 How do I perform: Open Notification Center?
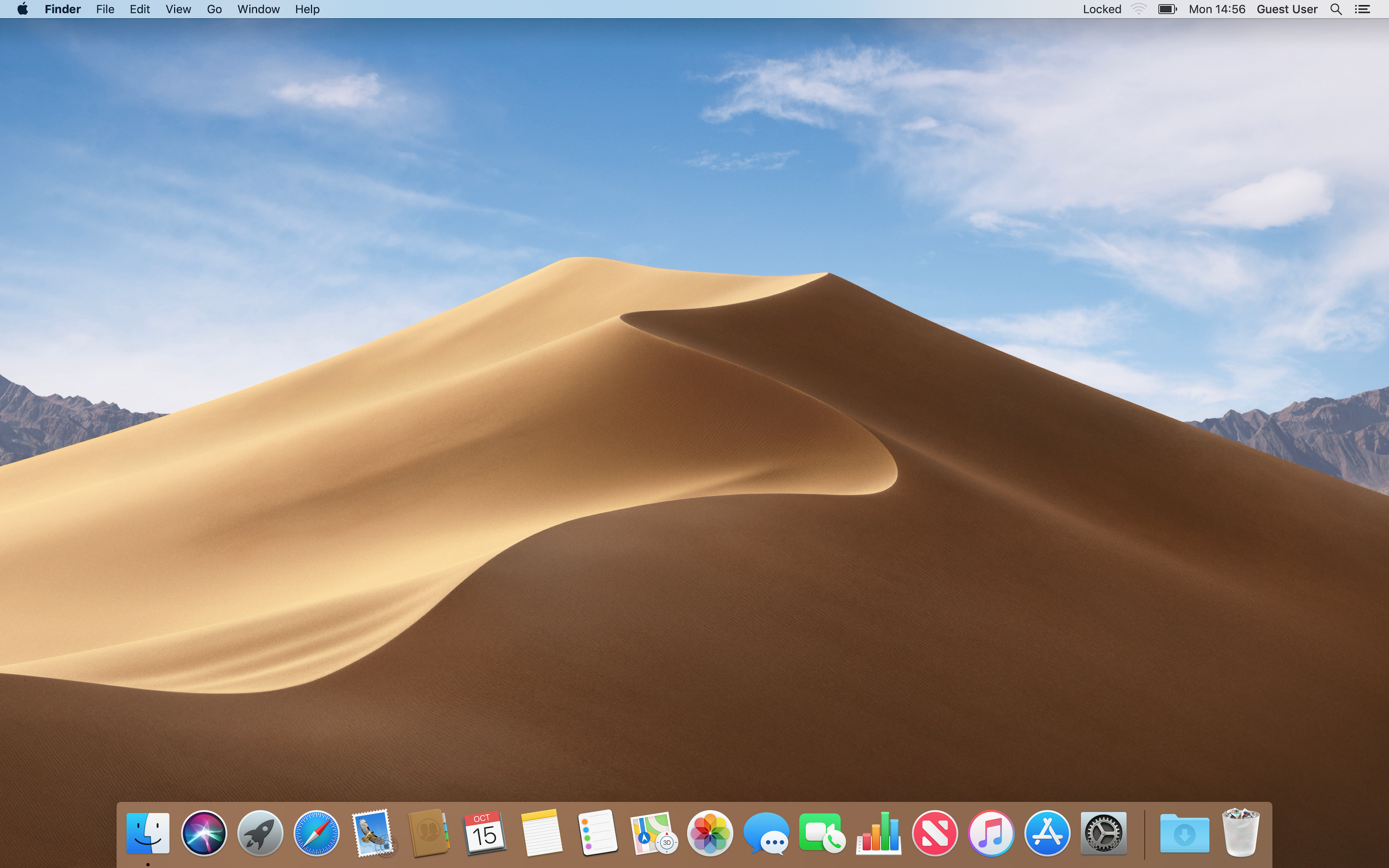(x=1362, y=9)
